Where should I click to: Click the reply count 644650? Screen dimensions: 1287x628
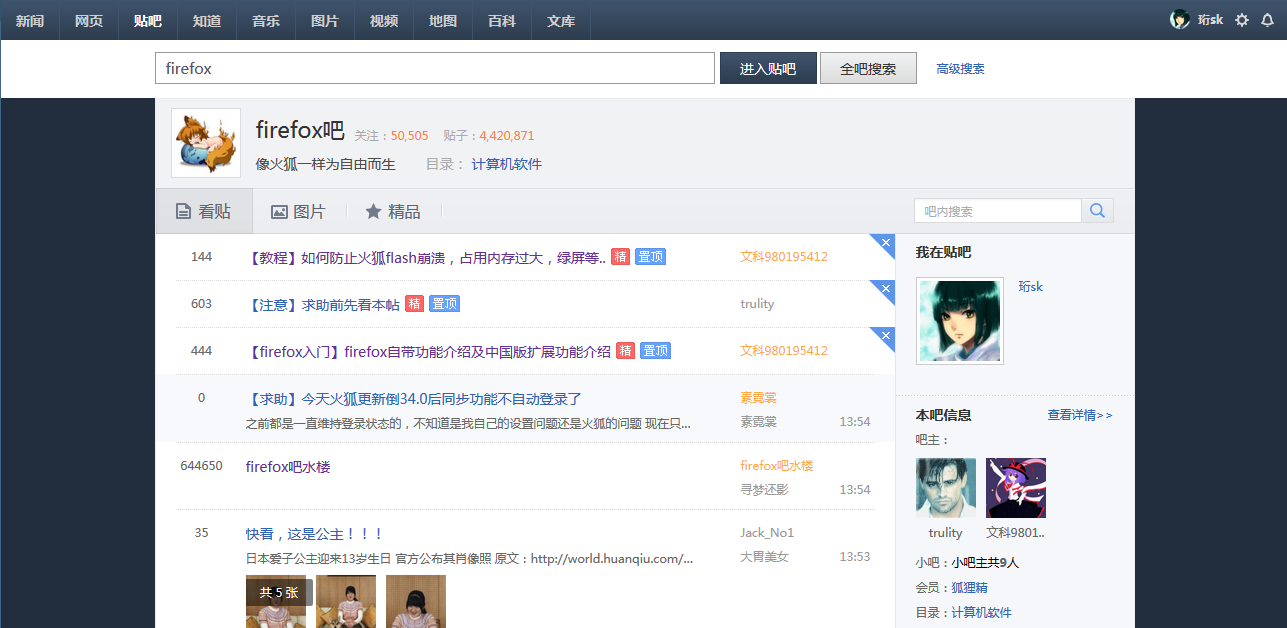pos(201,466)
